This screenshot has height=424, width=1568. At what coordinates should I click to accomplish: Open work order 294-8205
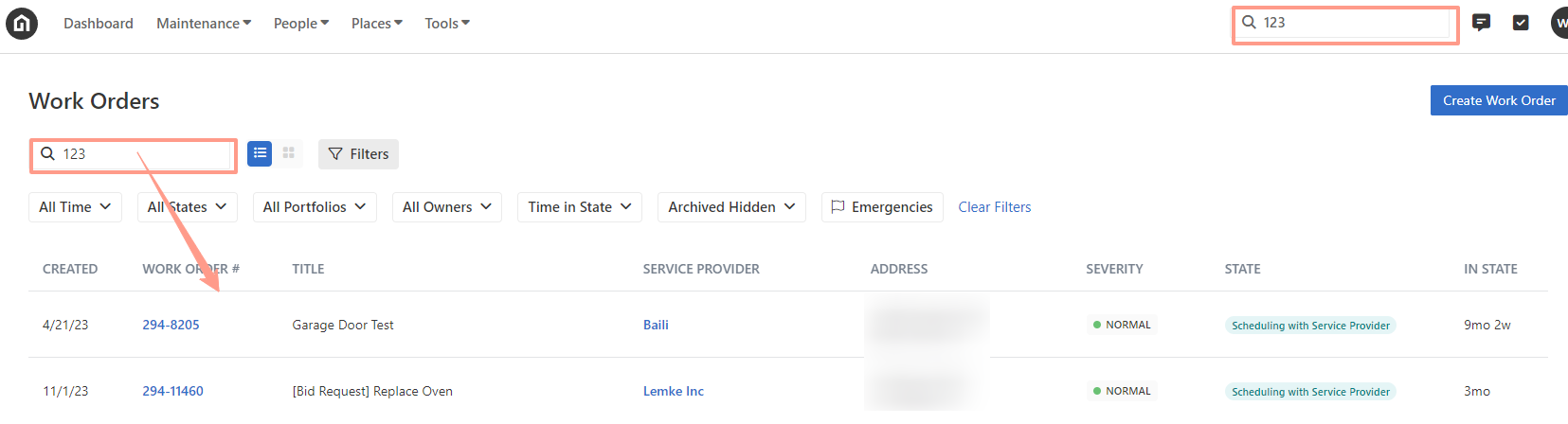(171, 325)
